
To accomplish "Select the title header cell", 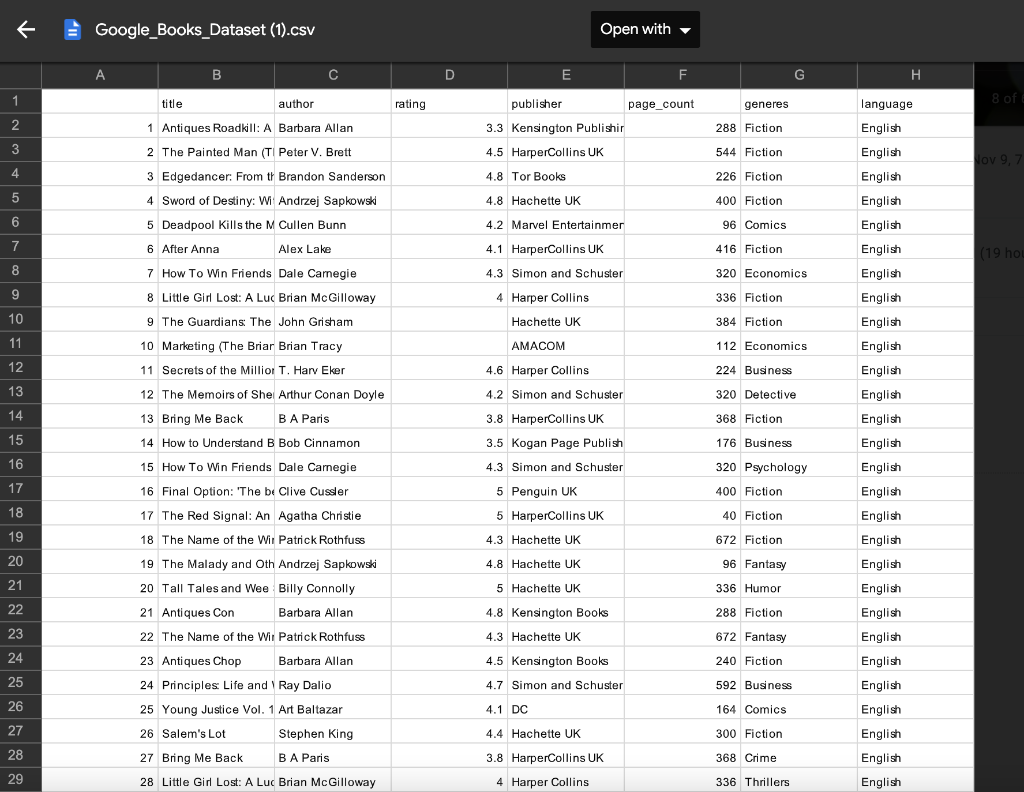I will 216,103.
